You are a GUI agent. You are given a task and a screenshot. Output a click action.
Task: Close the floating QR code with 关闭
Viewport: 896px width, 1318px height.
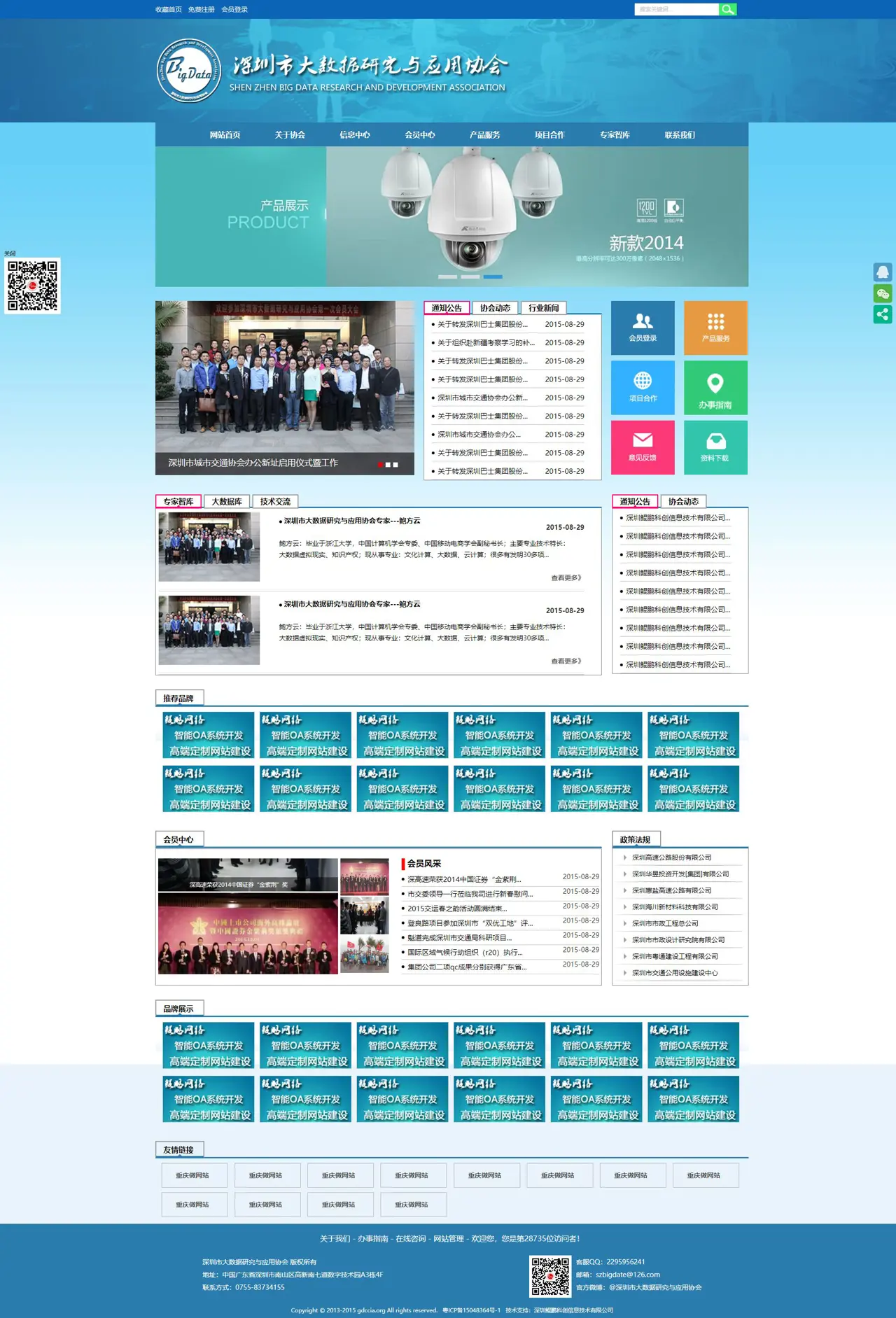10,253
